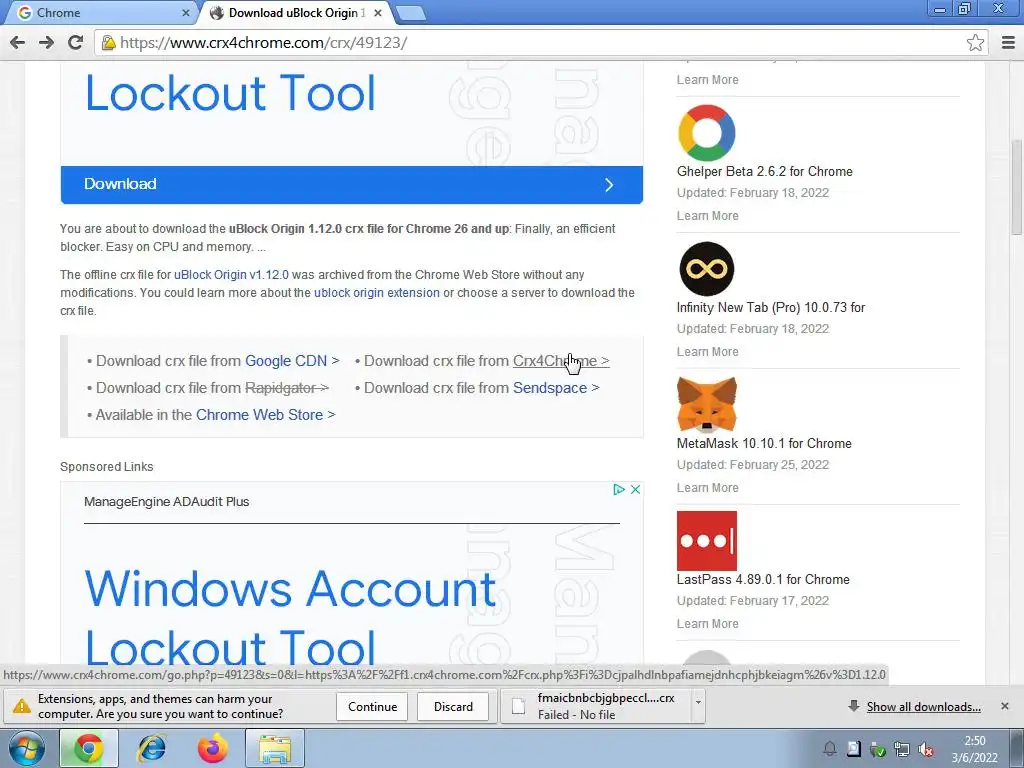Image resolution: width=1024 pixels, height=768 pixels.
Task: Click the notification bell tray icon
Action: click(x=830, y=749)
